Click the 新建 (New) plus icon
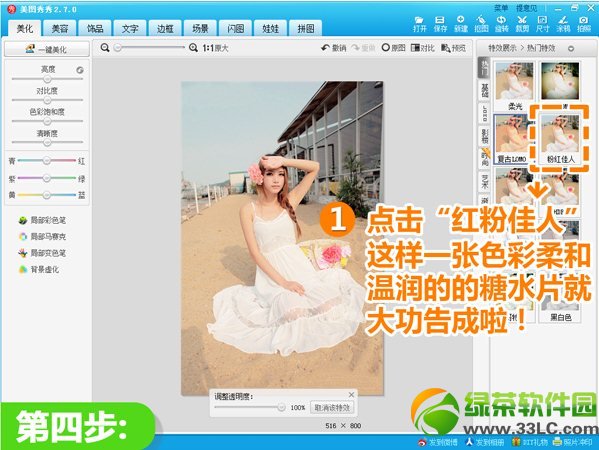599x450 pixels. point(461,24)
